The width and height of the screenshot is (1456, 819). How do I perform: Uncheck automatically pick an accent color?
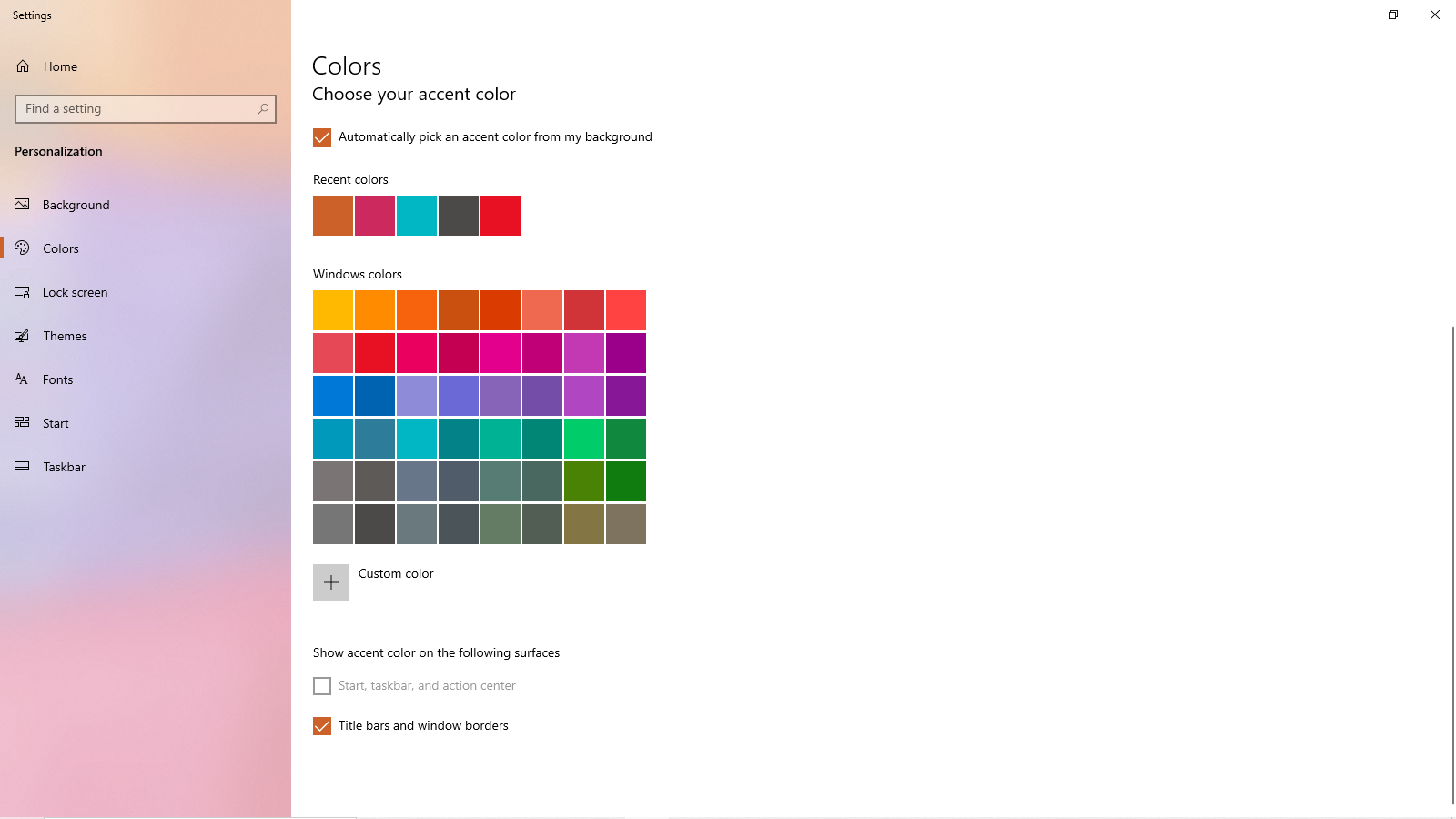tap(322, 137)
